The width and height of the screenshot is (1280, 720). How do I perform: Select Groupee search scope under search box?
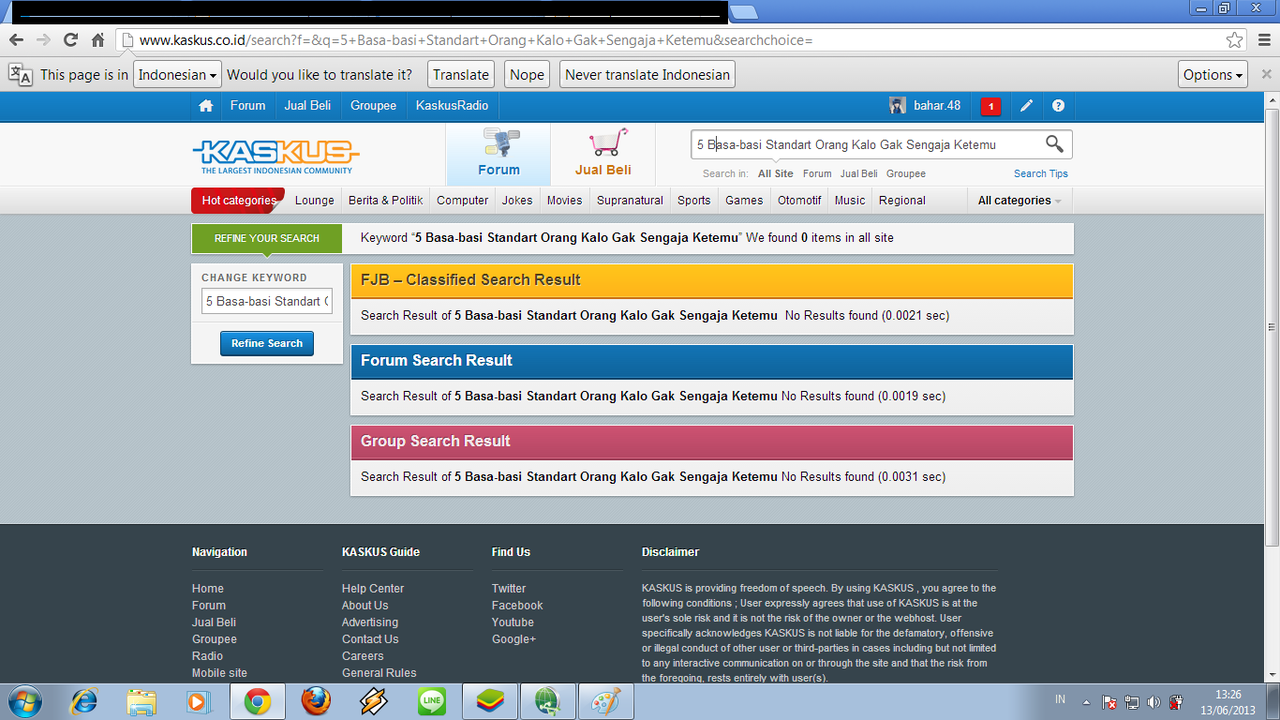[906, 174]
